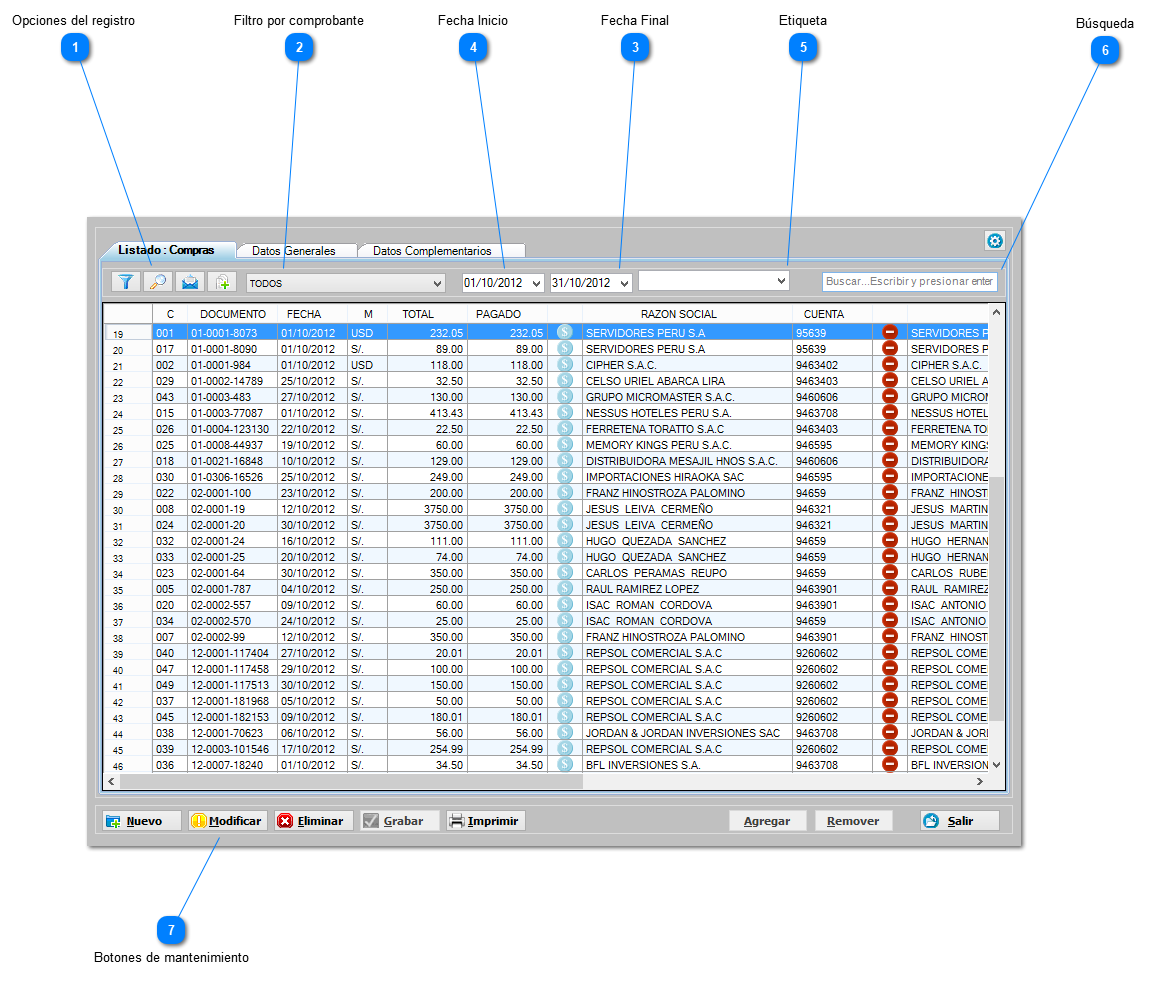Click the Nuevo button
This screenshot has width=1150, height=981.
142,820
